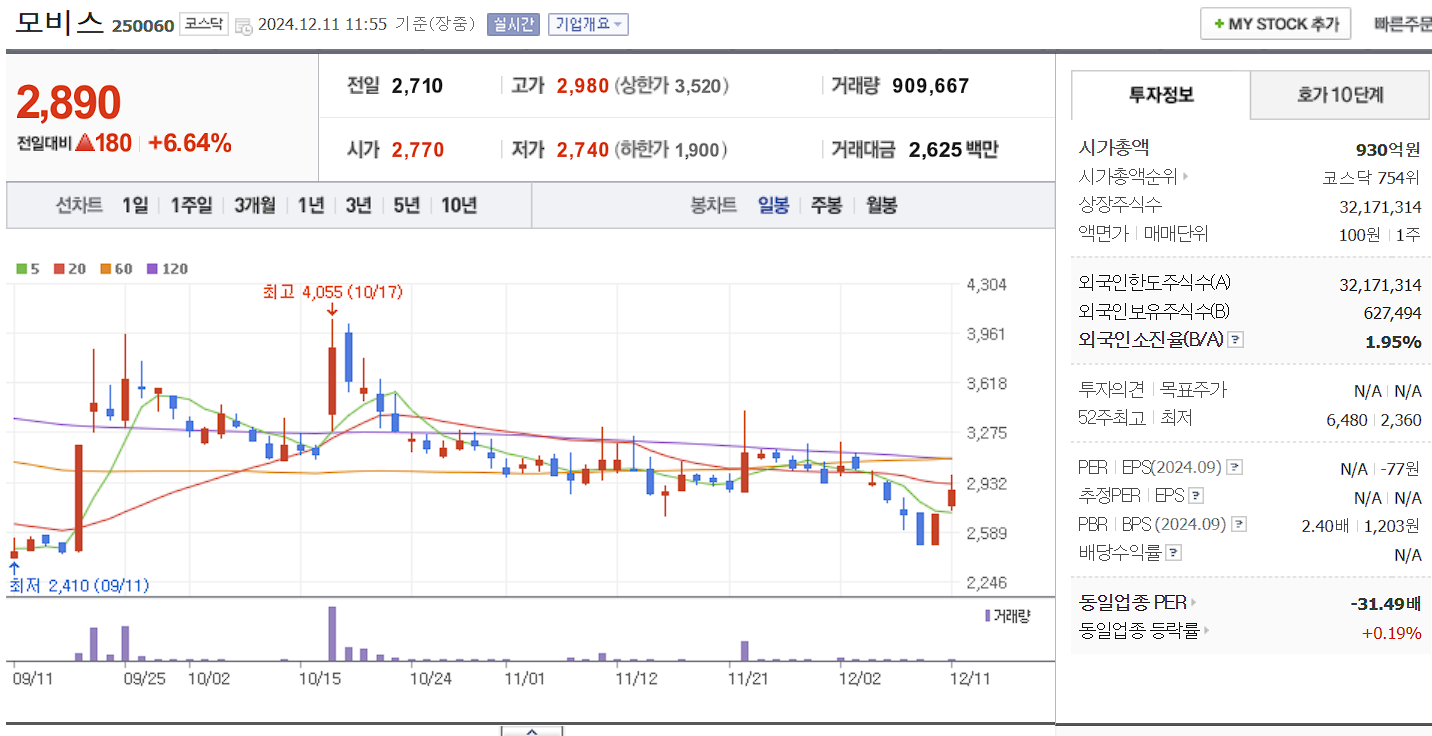This screenshot has height=736, width=1432.
Task: Click the 최고 4,055 (10/17) marker
Action: click(331, 292)
